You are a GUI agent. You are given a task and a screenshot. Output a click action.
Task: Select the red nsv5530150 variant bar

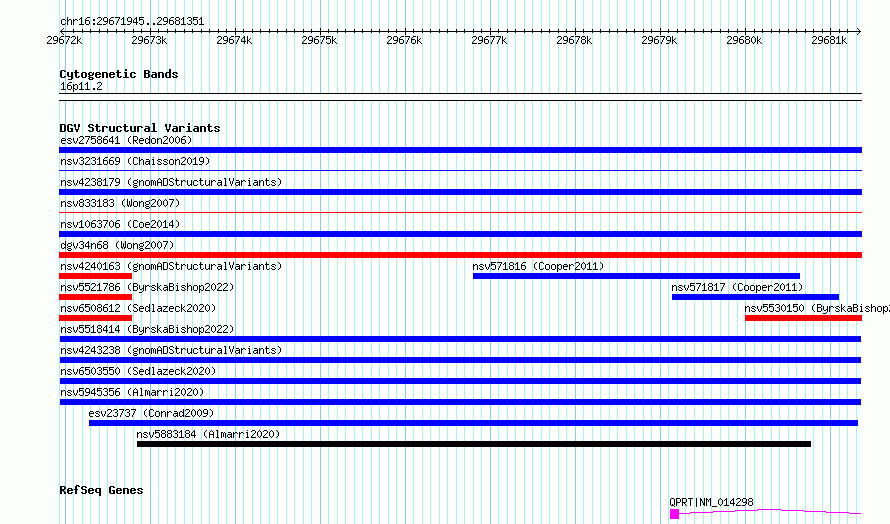point(803,318)
